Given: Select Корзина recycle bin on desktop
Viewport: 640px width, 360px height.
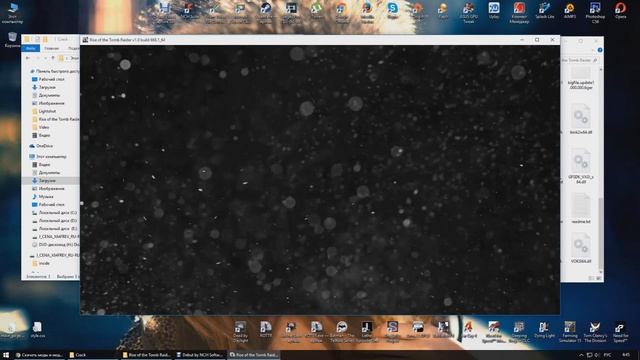Looking at the screenshot, I should click(x=12, y=40).
